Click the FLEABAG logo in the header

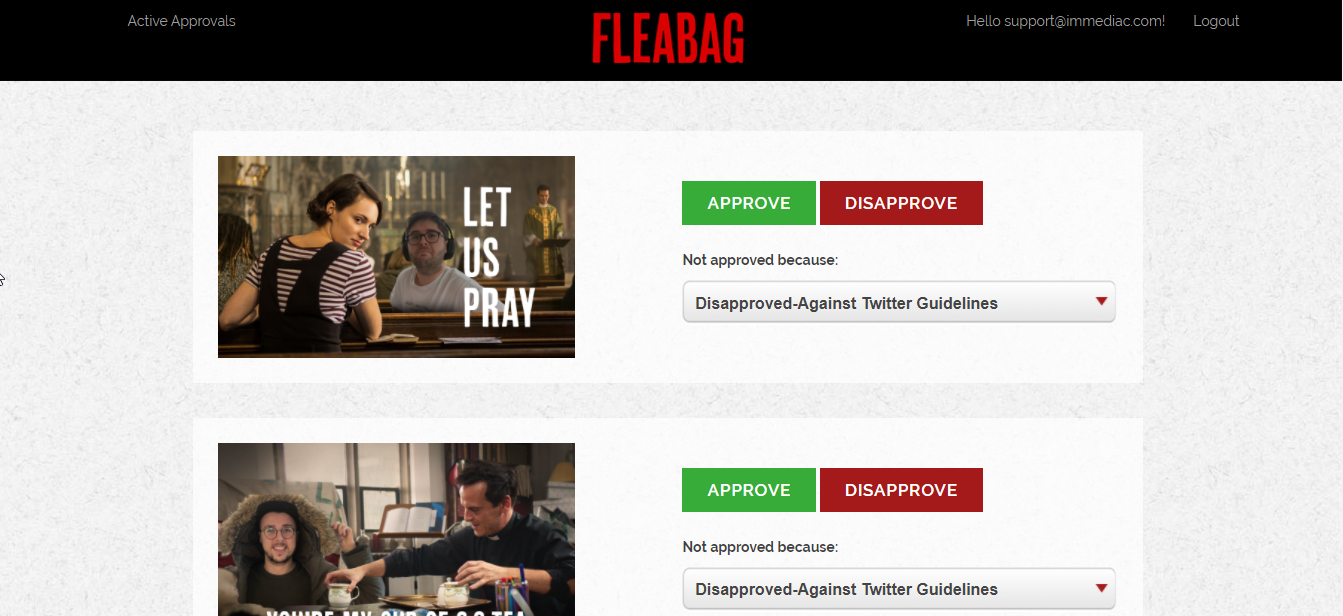[x=668, y=38]
